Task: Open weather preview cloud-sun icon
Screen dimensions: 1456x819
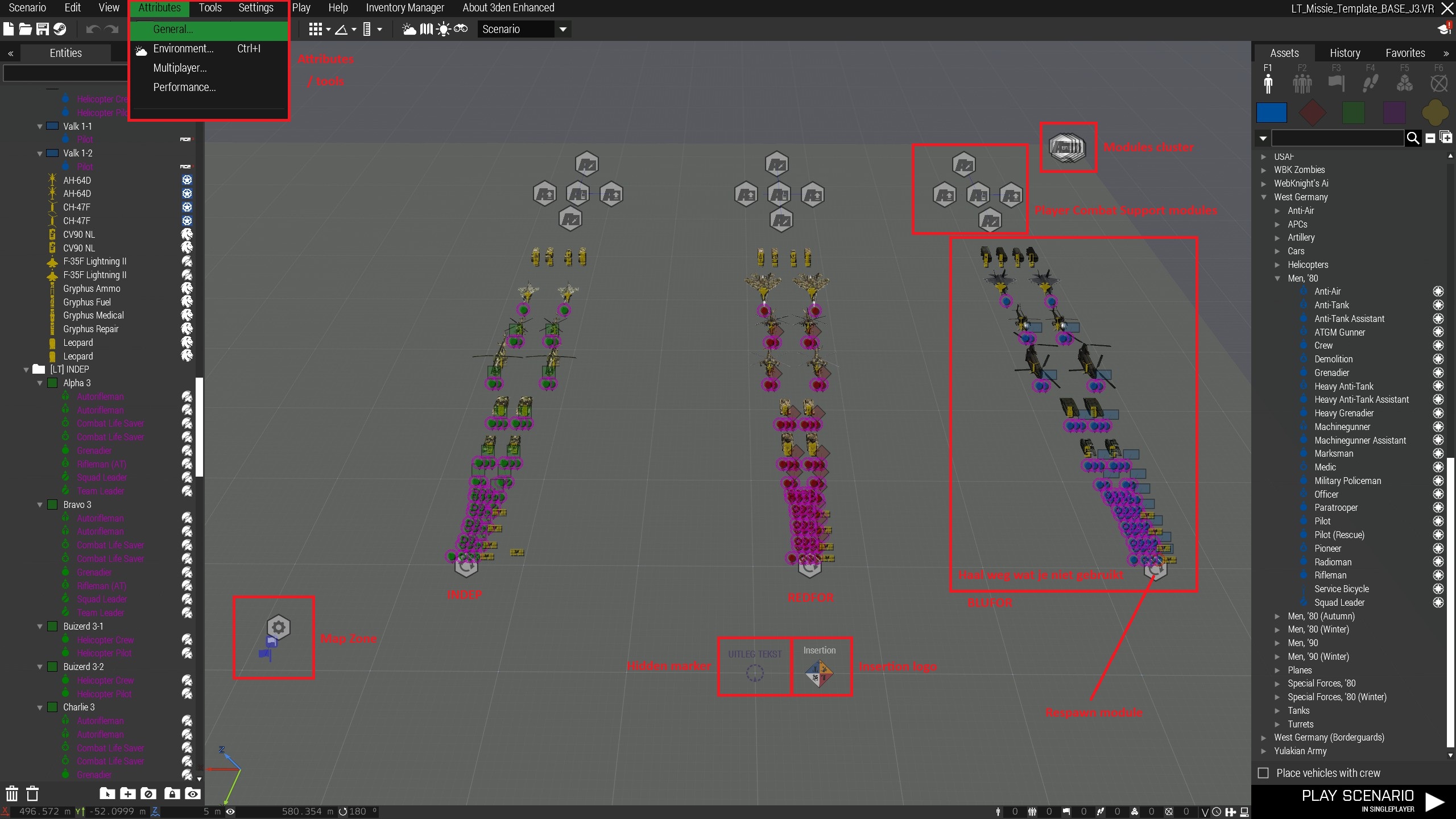Action: point(409,29)
